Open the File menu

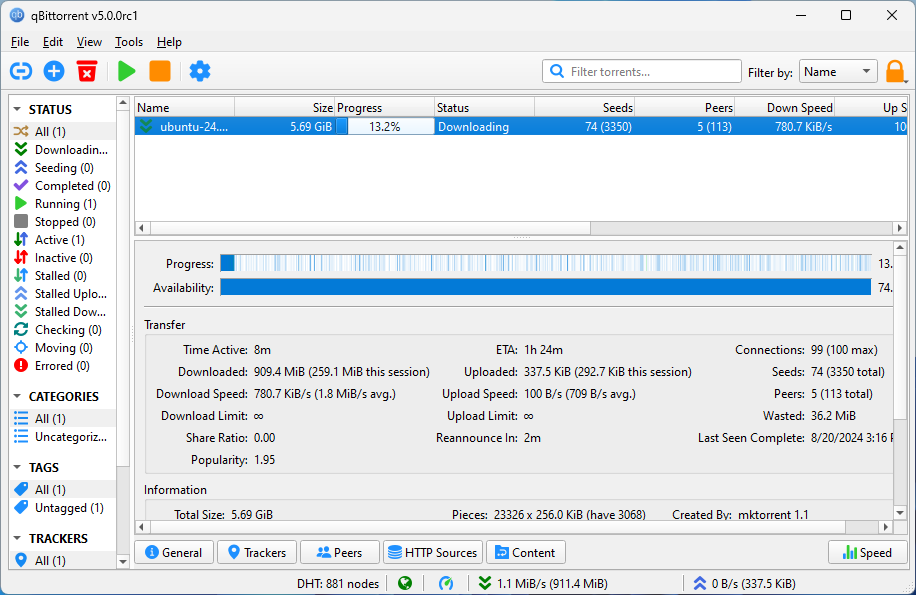[x=20, y=42]
